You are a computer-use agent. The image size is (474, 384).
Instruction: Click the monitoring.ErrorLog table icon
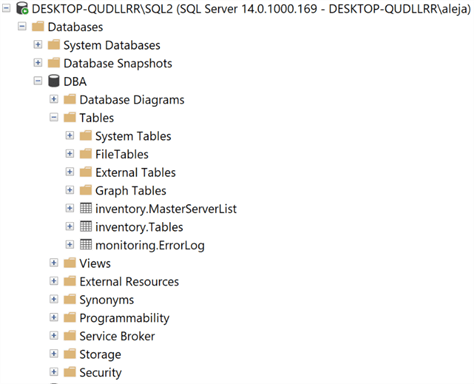pos(86,245)
